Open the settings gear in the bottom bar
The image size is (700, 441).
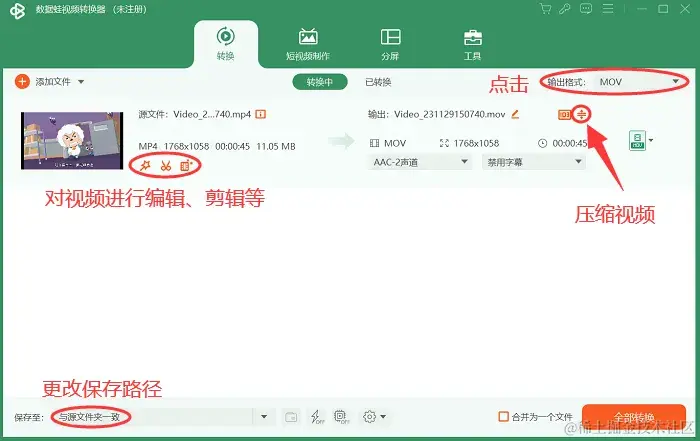click(370, 417)
